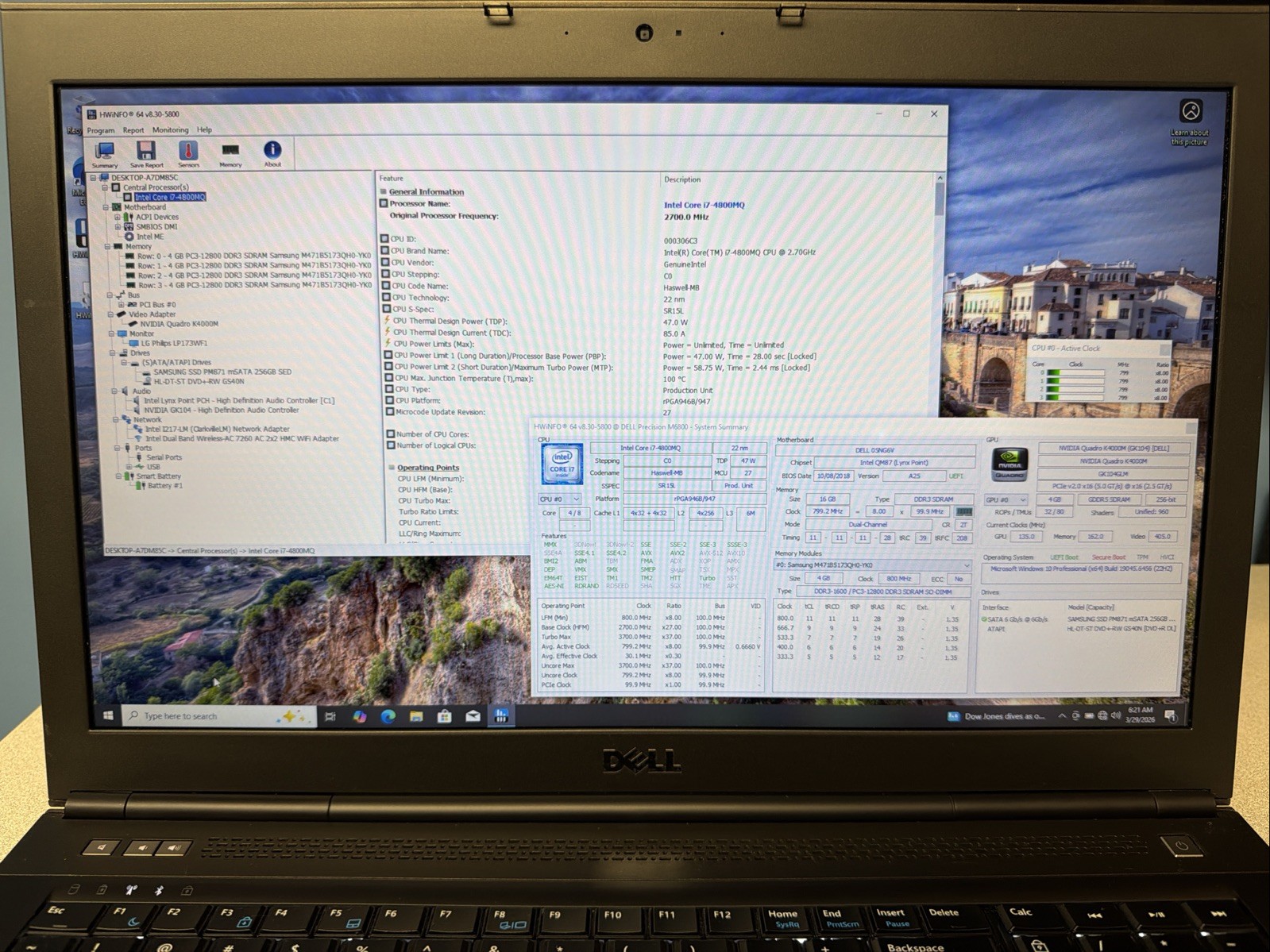This screenshot has height=952, width=1270.
Task: Select Memory Row: 0 tree entry
Action: [254, 256]
